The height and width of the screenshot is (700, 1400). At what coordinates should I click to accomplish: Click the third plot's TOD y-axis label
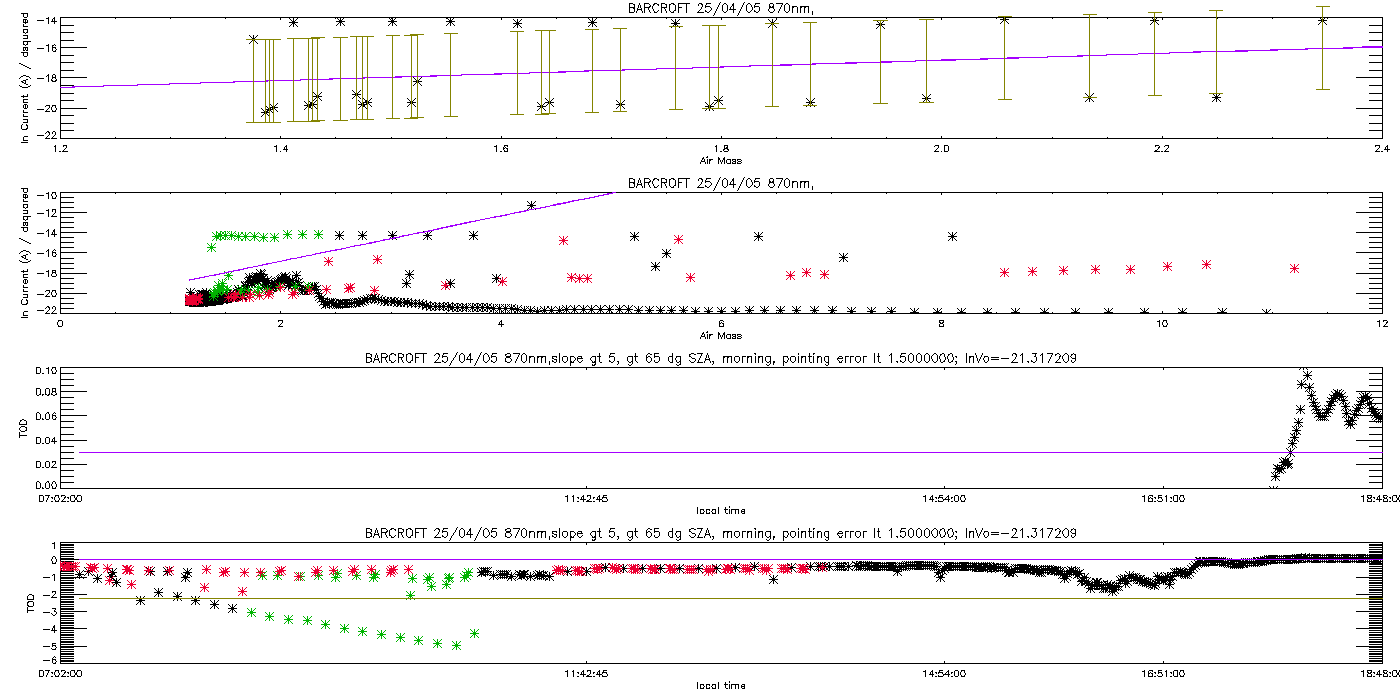27,428
